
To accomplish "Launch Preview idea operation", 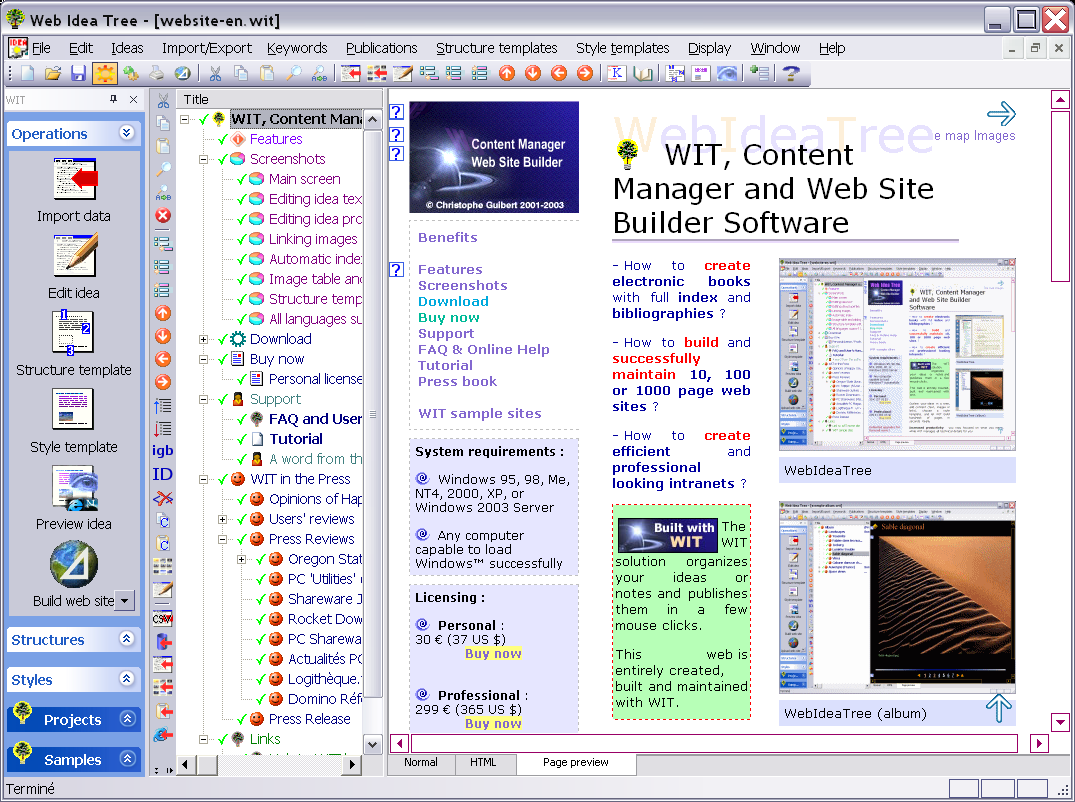I will (x=74, y=498).
